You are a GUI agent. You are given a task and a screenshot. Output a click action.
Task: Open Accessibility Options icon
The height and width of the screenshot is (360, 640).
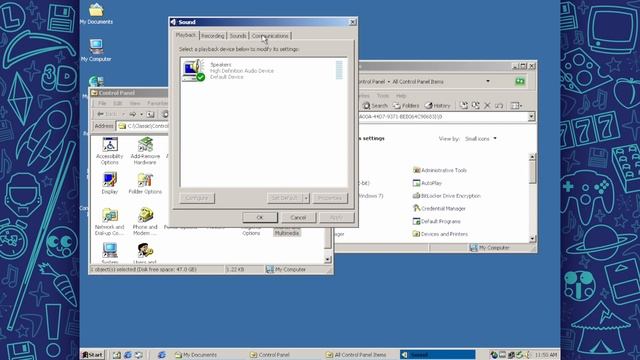109,151
